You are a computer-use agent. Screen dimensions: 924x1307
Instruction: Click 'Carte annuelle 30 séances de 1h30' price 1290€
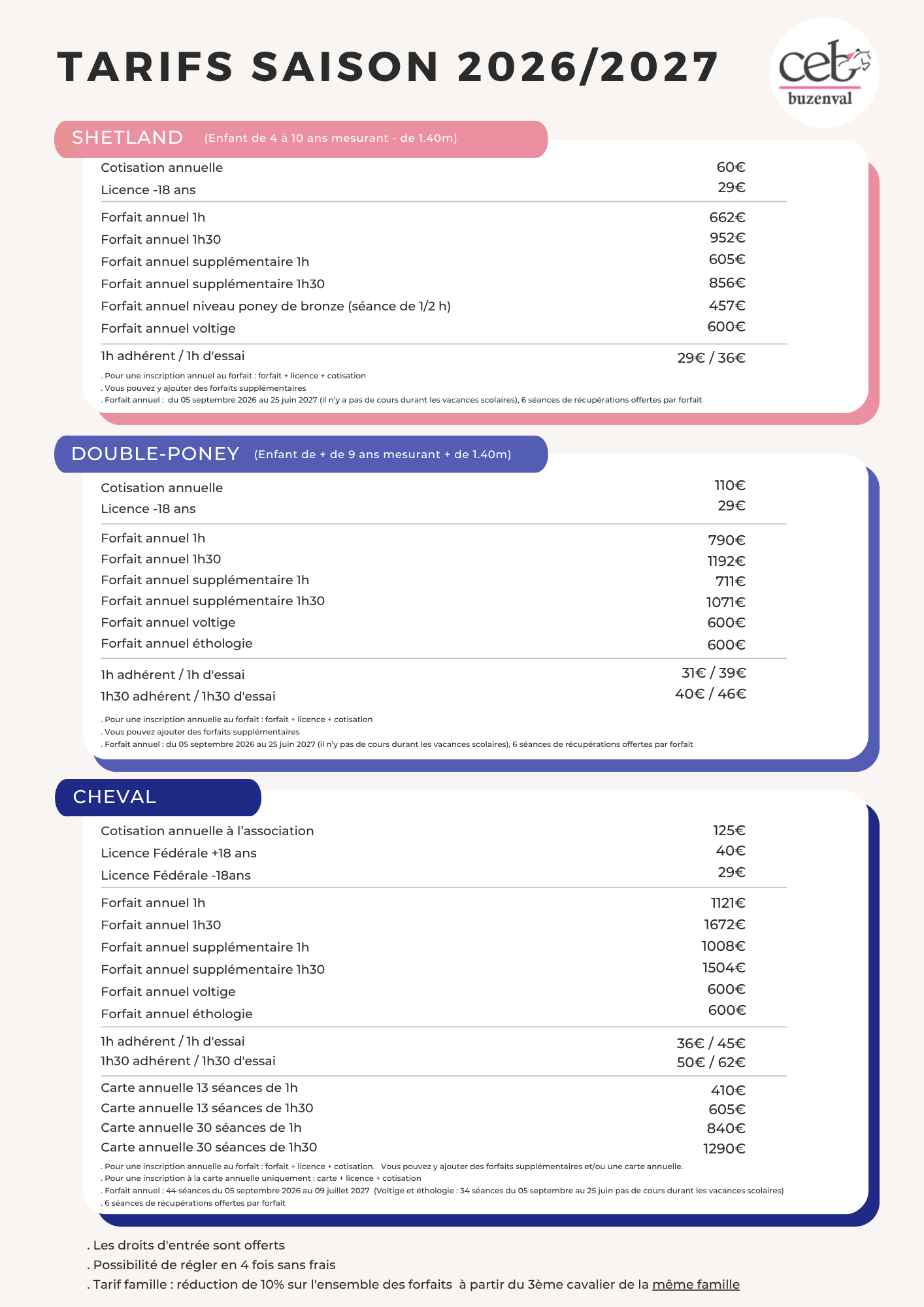[x=724, y=1149]
